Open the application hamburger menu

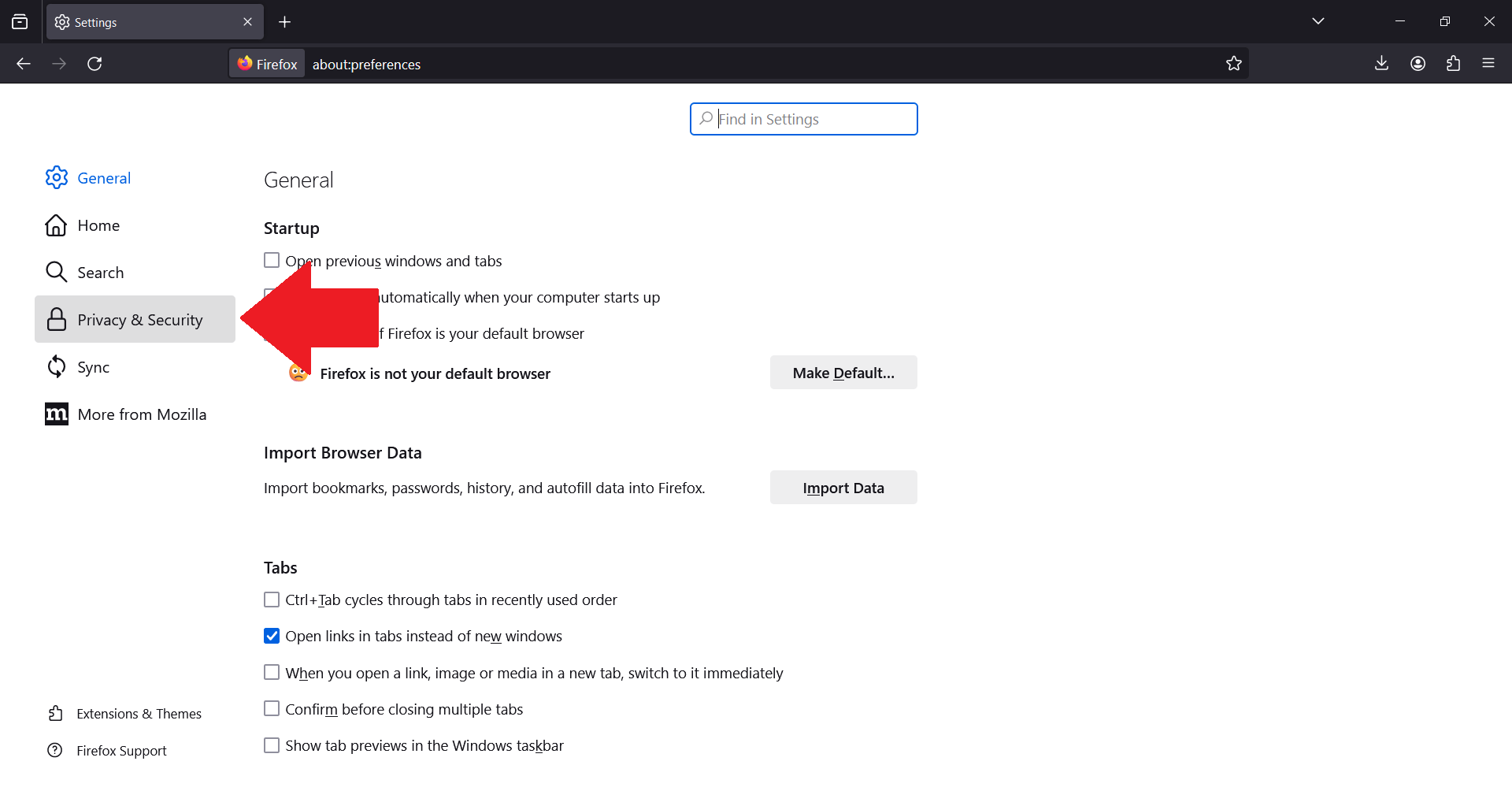tap(1488, 64)
